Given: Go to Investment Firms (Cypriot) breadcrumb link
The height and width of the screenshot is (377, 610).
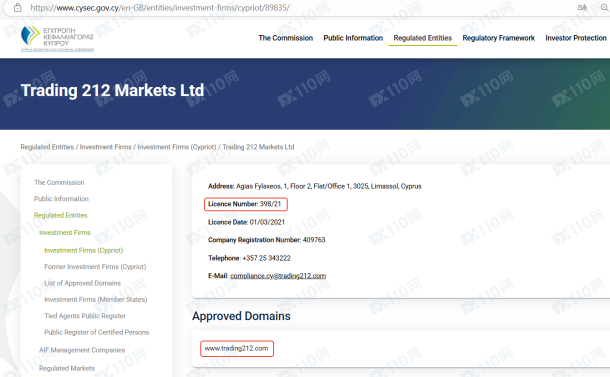Looking at the screenshot, I should 177,147.
